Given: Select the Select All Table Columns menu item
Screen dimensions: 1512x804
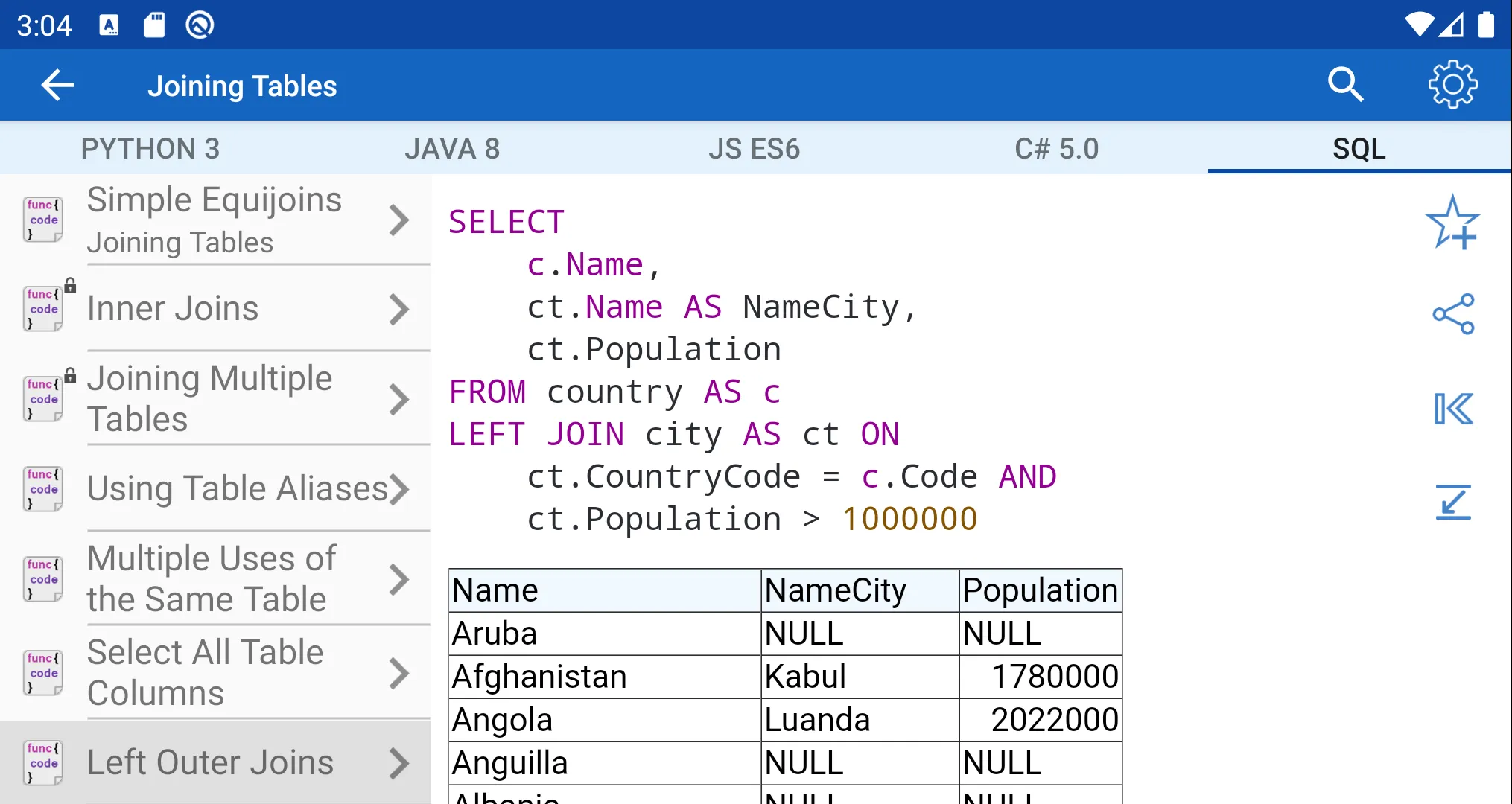Looking at the screenshot, I should (215, 673).
